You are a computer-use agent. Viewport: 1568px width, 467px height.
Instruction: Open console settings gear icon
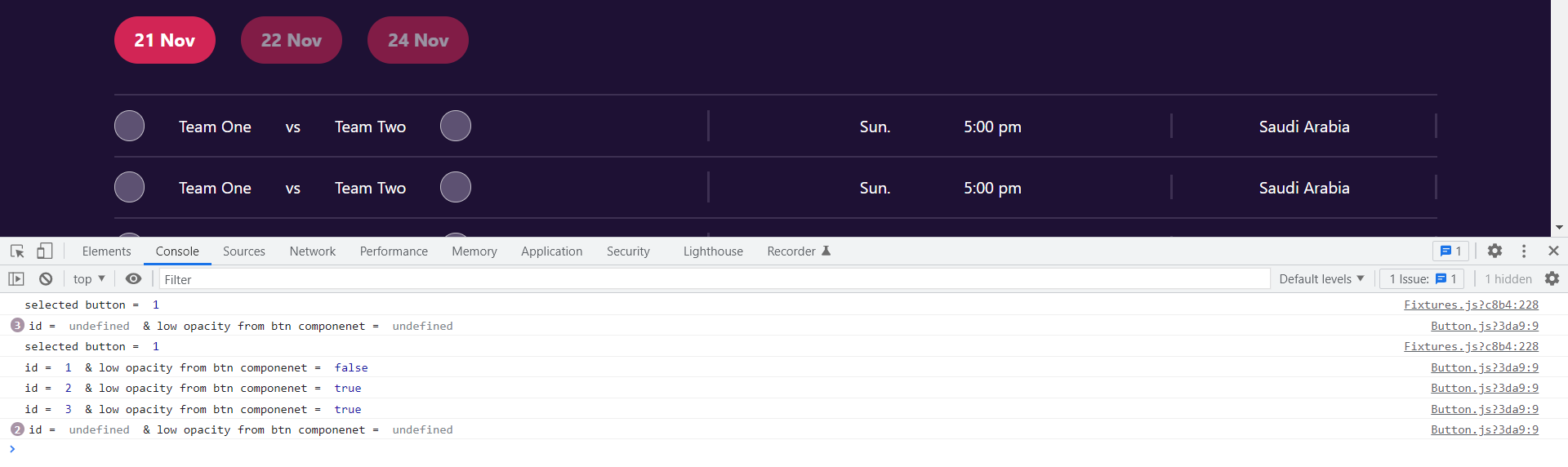[1552, 279]
